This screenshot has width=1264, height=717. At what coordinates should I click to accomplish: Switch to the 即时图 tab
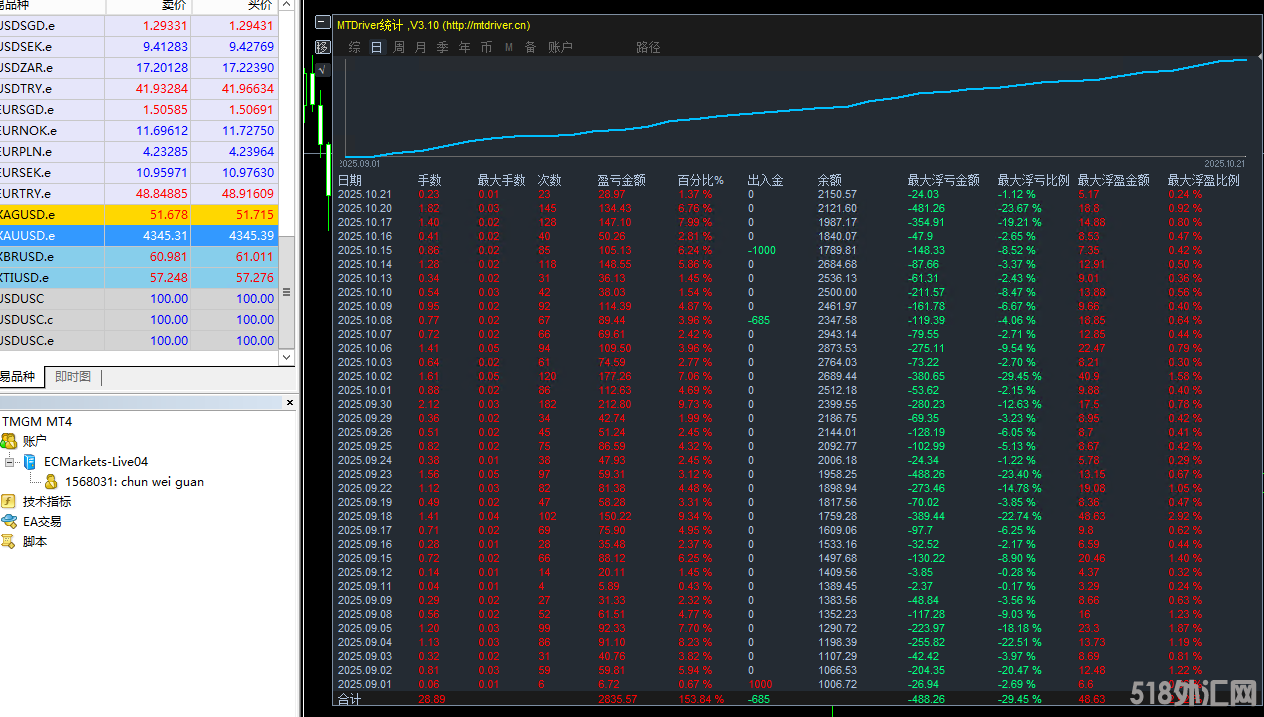click(72, 377)
